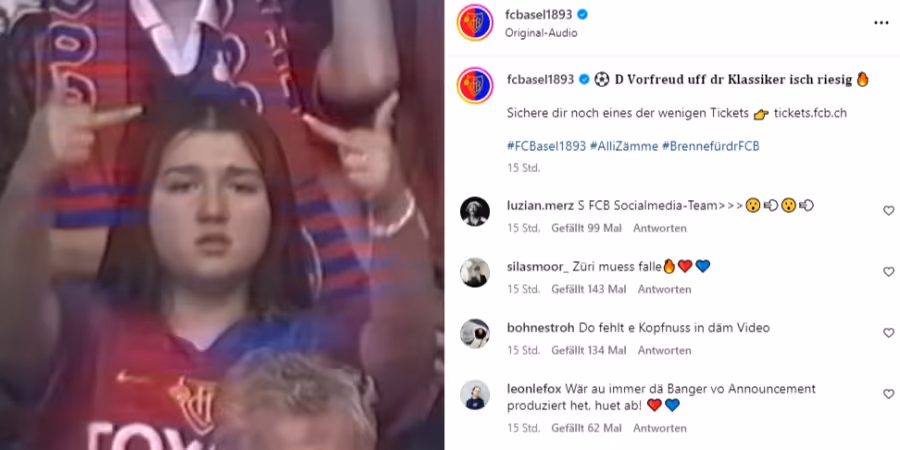View likes: Gefällt 99 Mal
The height and width of the screenshot is (450, 900).
pos(587,228)
